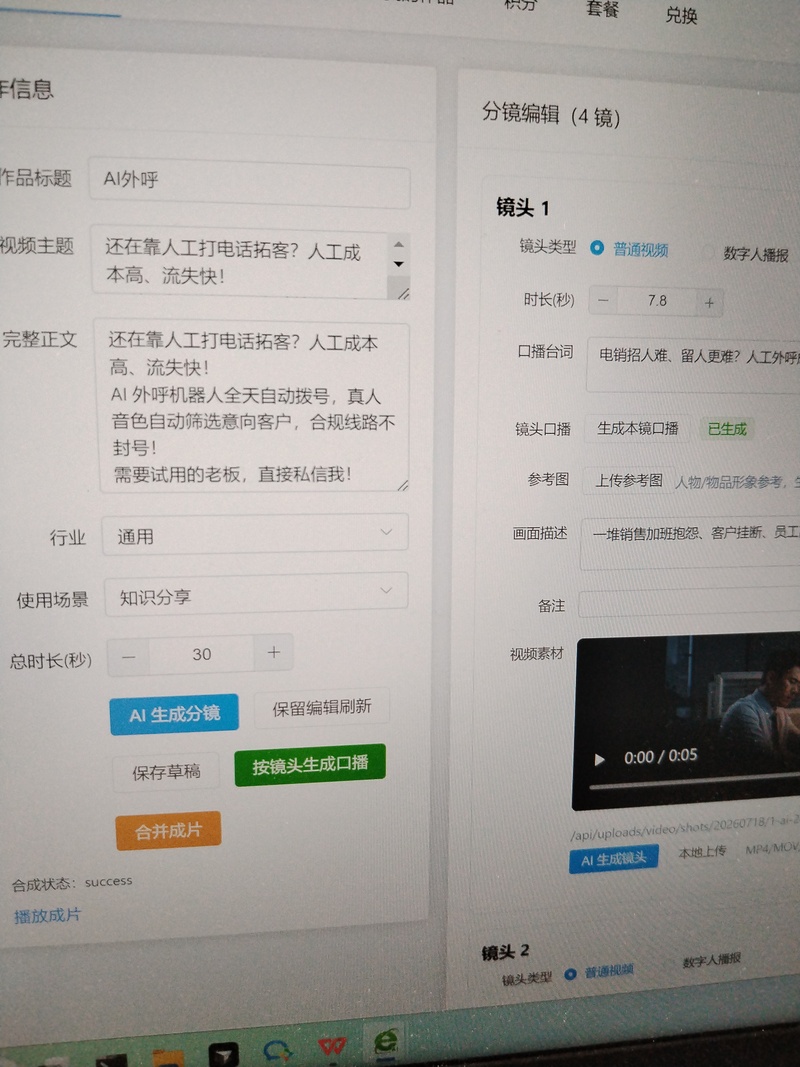Click the 合成状态: success text

click(x=72, y=883)
